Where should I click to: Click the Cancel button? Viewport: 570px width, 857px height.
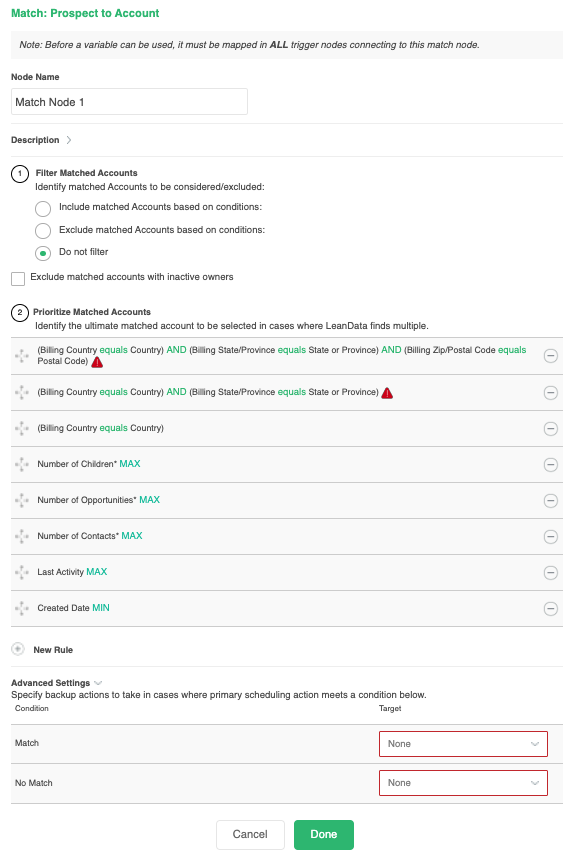tap(250, 835)
